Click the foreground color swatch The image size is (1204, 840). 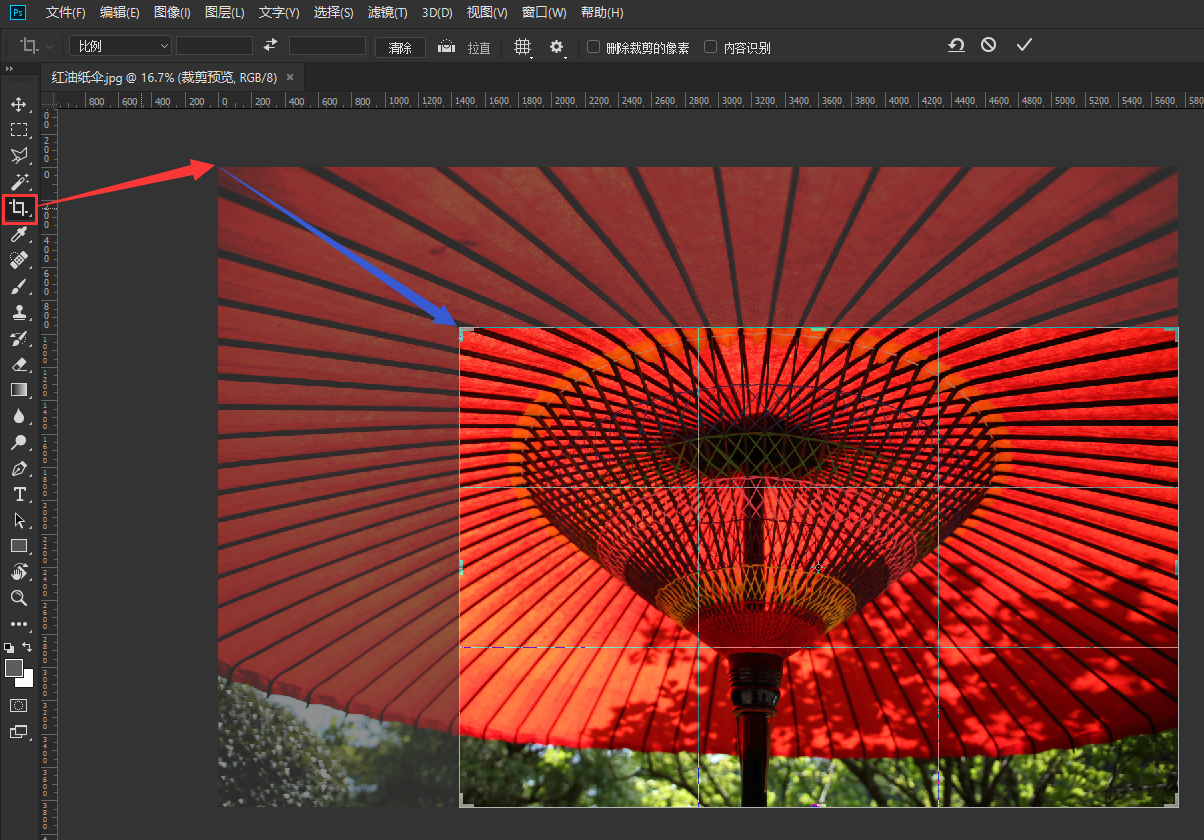click(14, 668)
